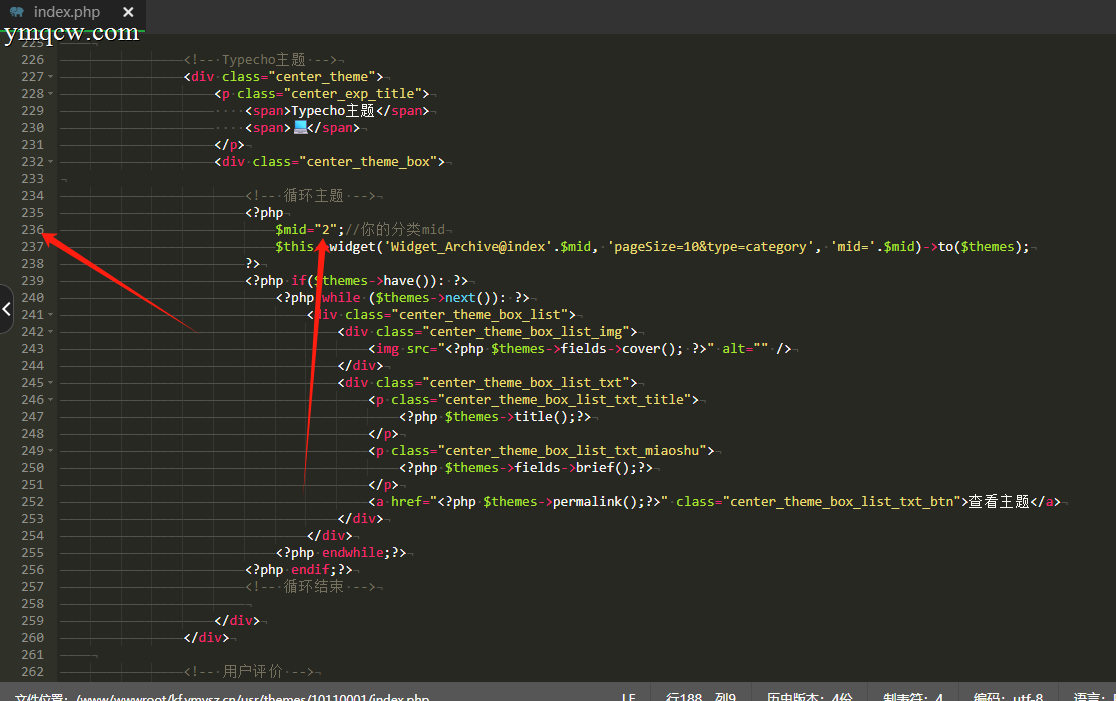
Task: Fold the center_theme_box_list_txt div at line 245
Action: (51, 383)
